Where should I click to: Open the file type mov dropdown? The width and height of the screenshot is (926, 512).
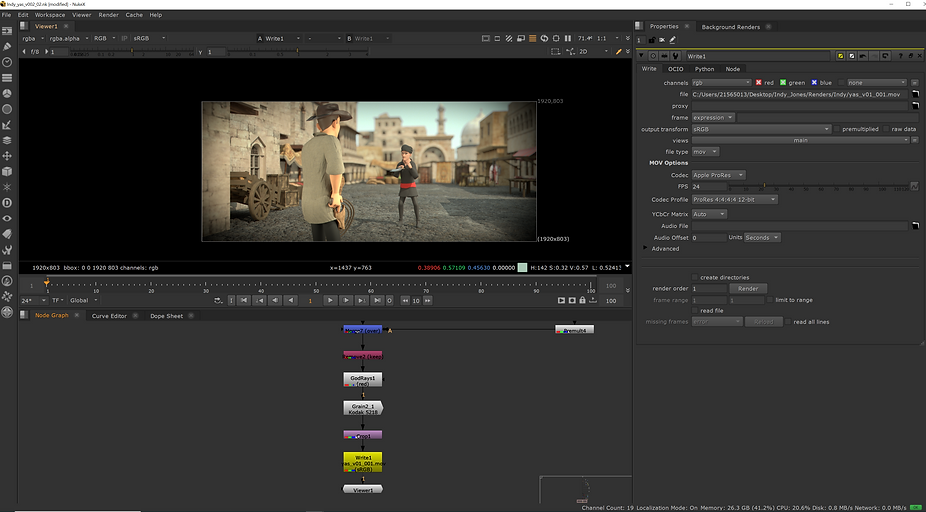[705, 152]
